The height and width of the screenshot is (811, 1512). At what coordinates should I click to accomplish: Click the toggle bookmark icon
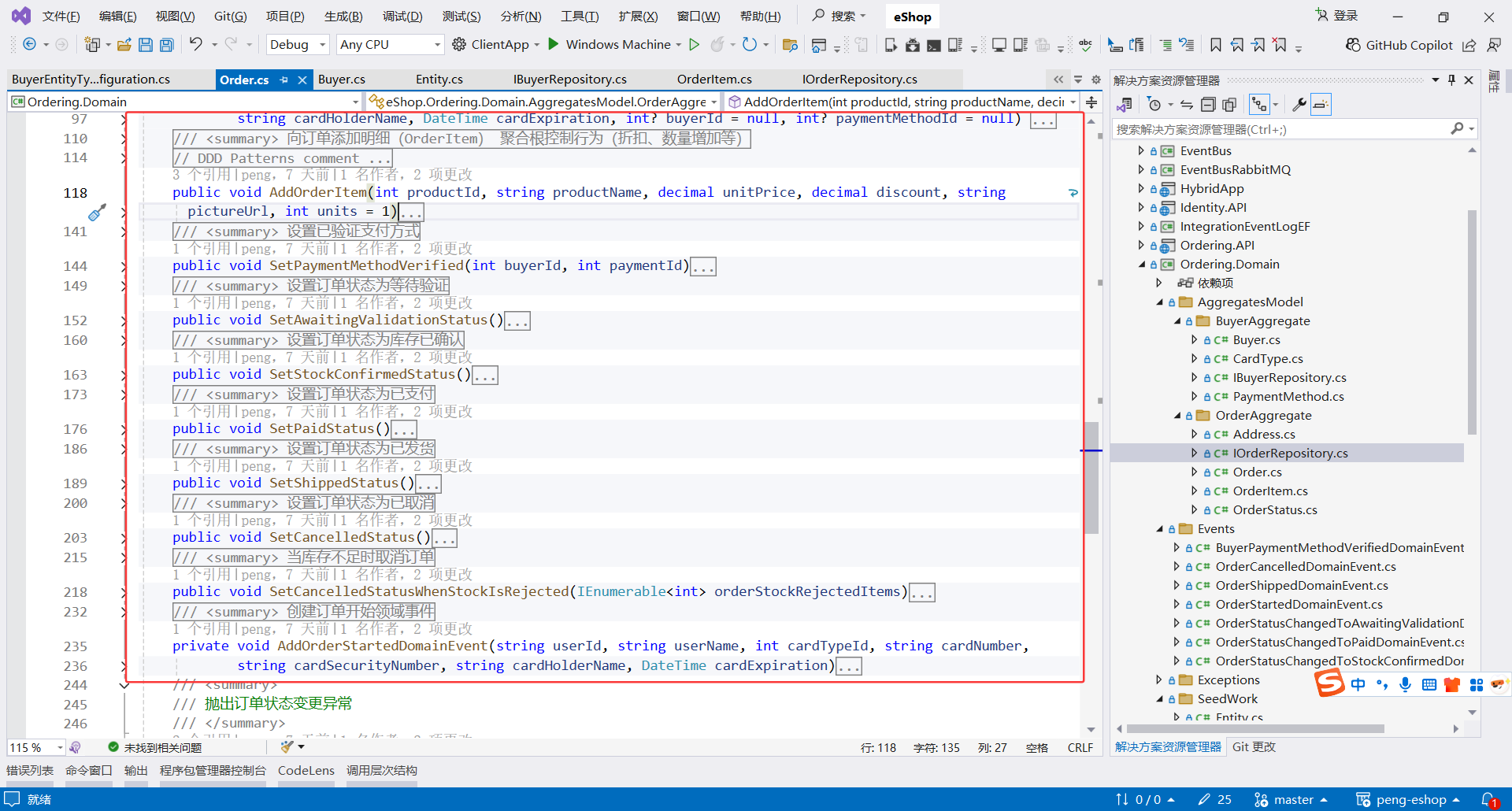point(1216,45)
